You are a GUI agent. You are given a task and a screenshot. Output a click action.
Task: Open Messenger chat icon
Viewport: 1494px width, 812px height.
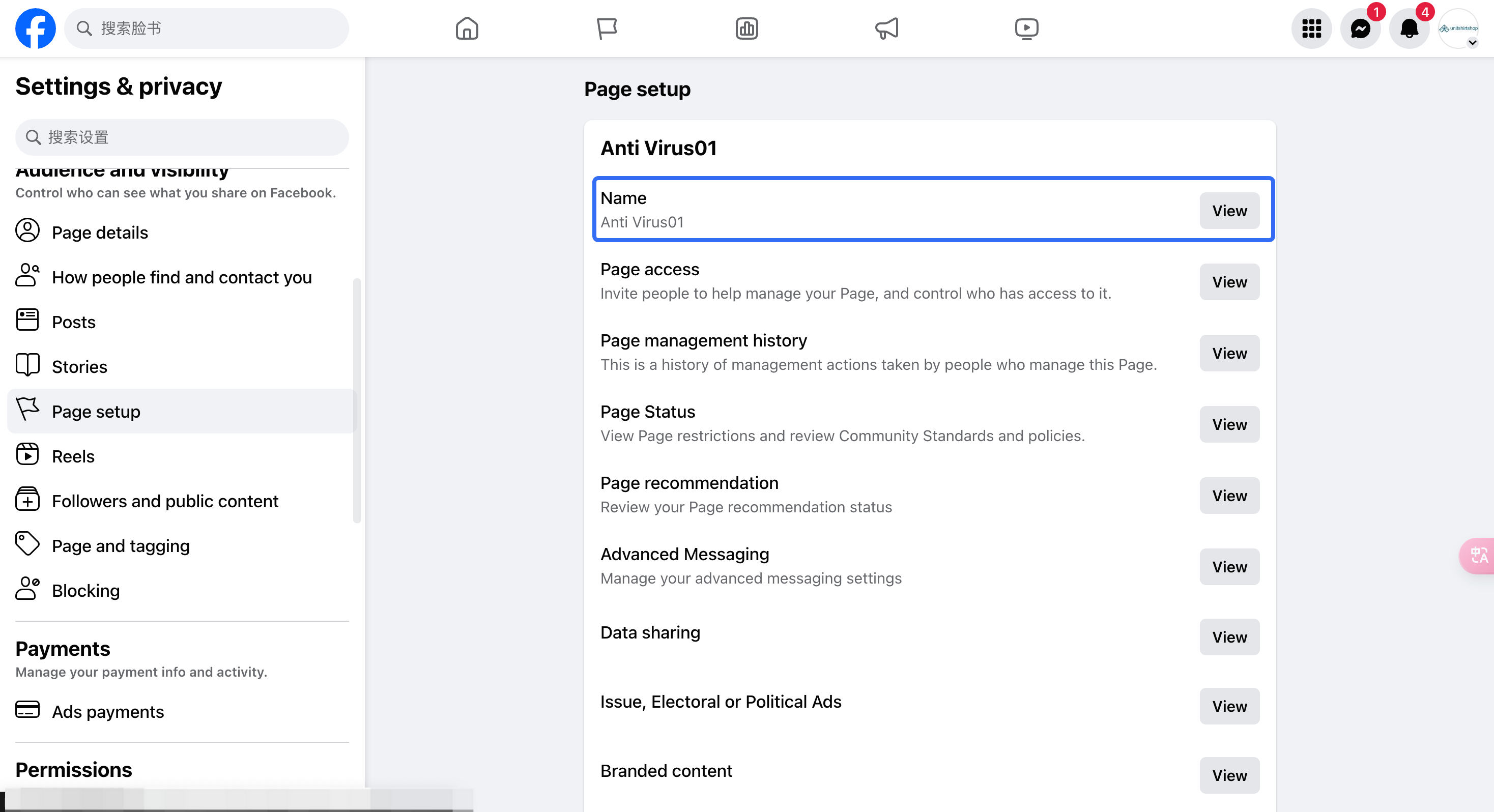1361,28
